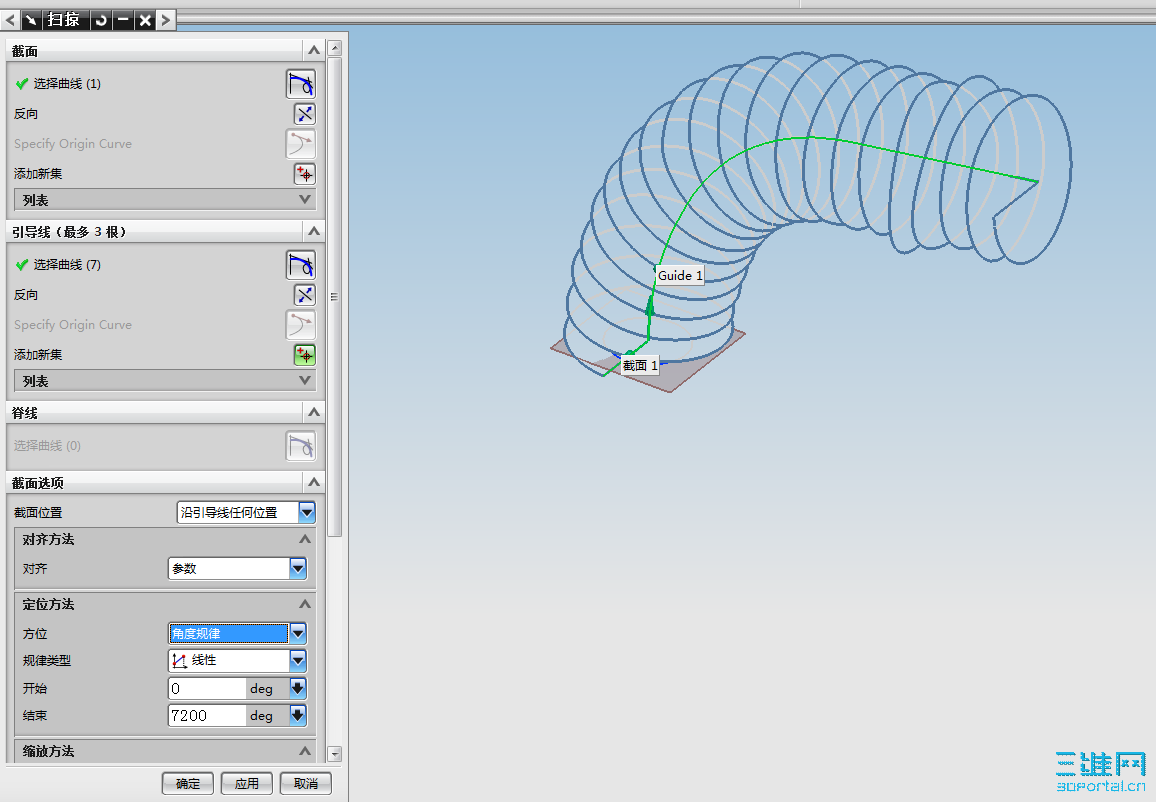Click the 截面 1 label in viewport
The height and width of the screenshot is (802, 1156).
[640, 365]
